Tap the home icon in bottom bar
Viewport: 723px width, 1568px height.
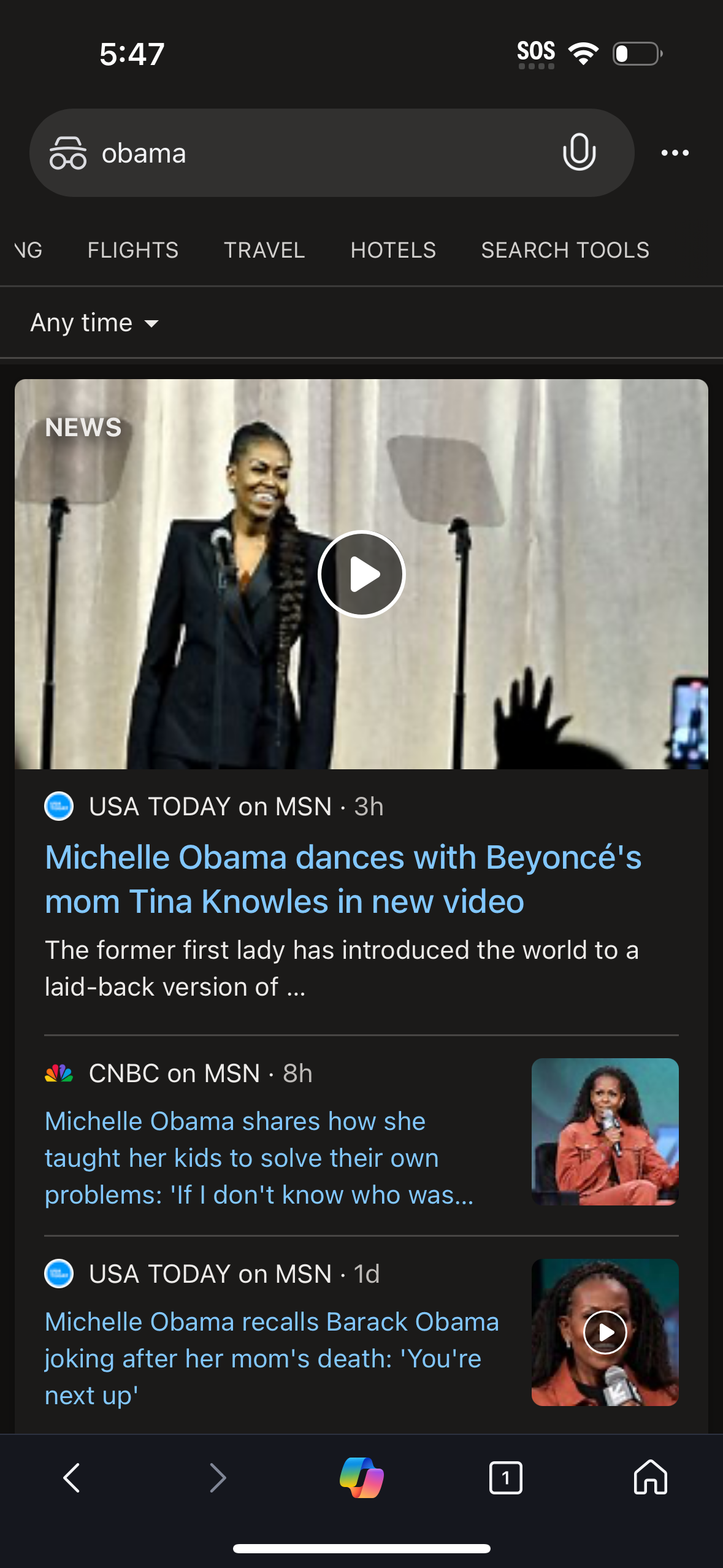650,1477
